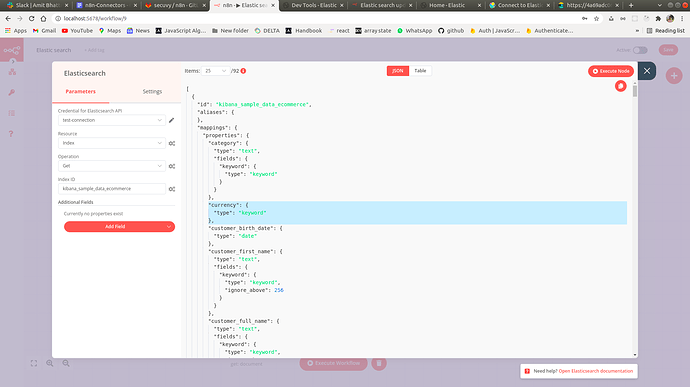
Task: Click the JSON output scrollbar thumb
Action: [635, 91]
